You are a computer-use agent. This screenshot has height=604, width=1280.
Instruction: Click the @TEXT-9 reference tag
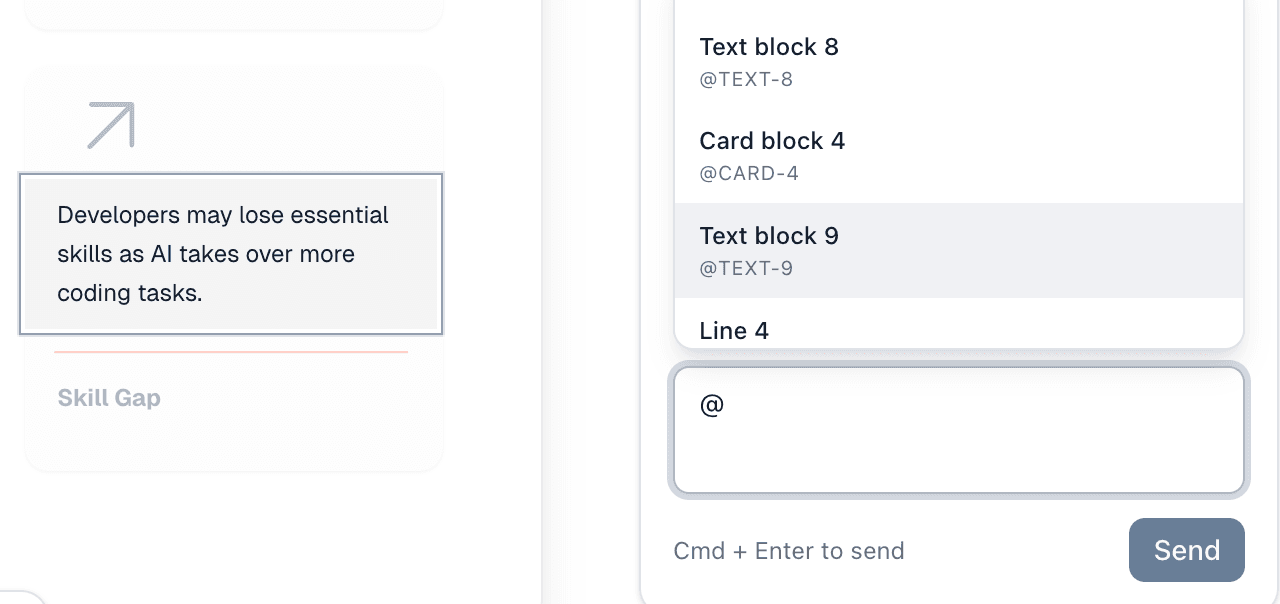coord(746,268)
